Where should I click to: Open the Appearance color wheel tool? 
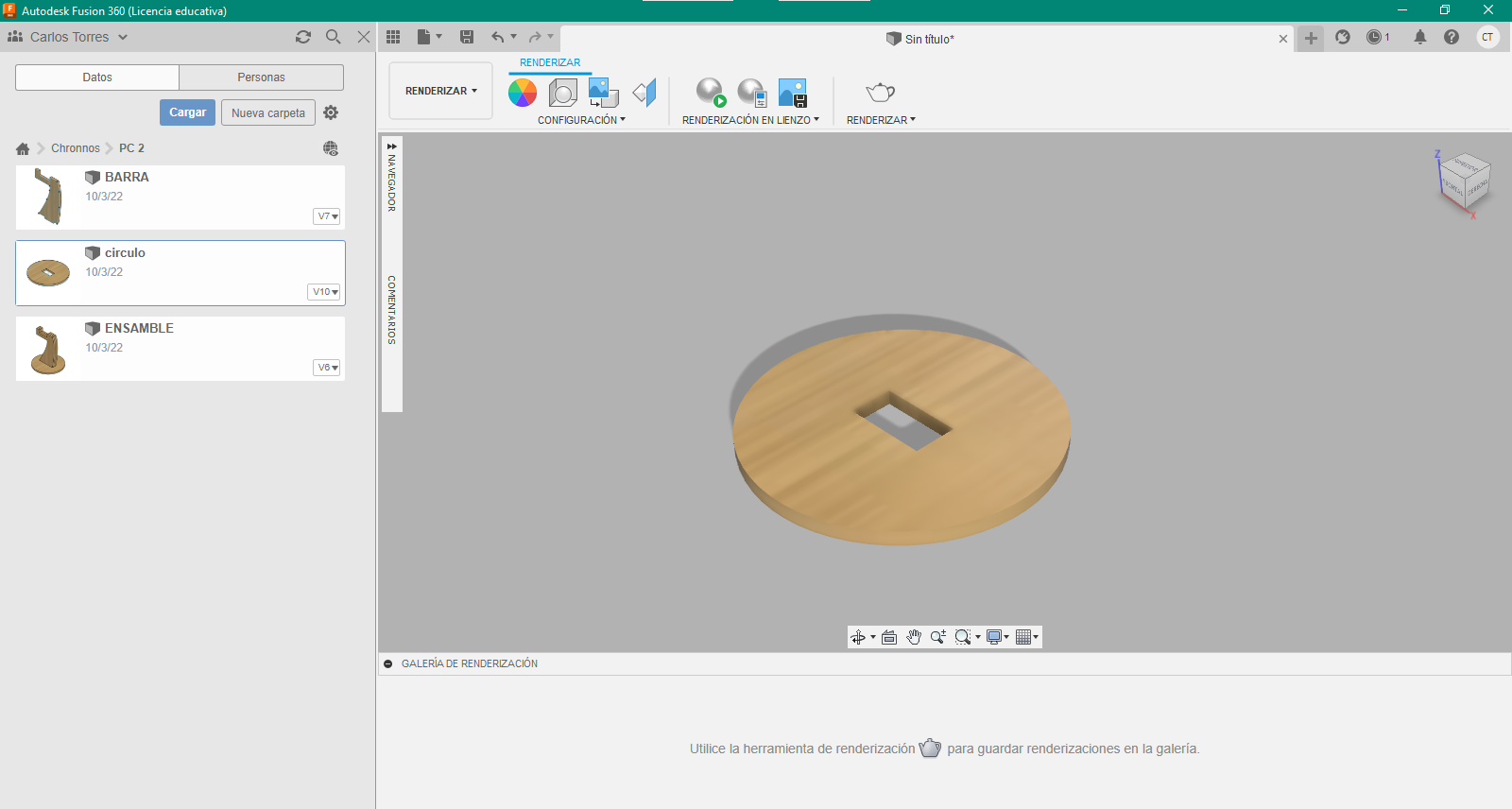(523, 93)
